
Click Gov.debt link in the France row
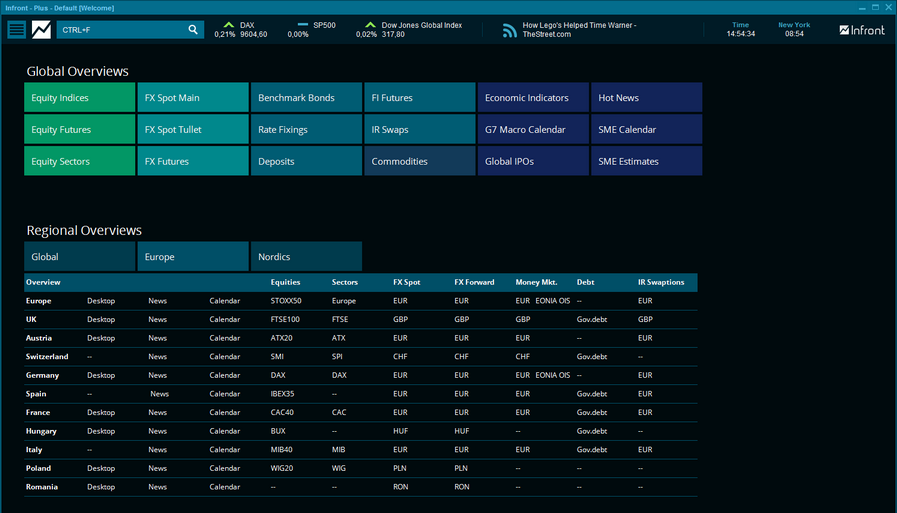[x=592, y=413]
